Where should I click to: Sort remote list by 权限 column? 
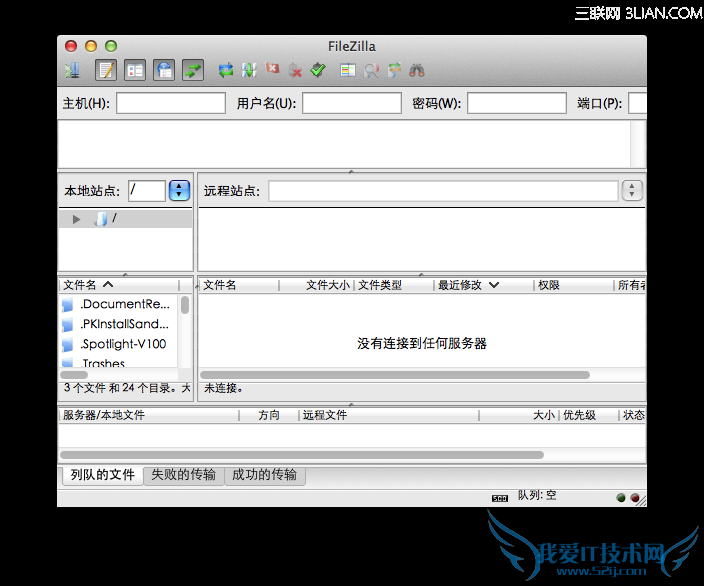(x=573, y=285)
